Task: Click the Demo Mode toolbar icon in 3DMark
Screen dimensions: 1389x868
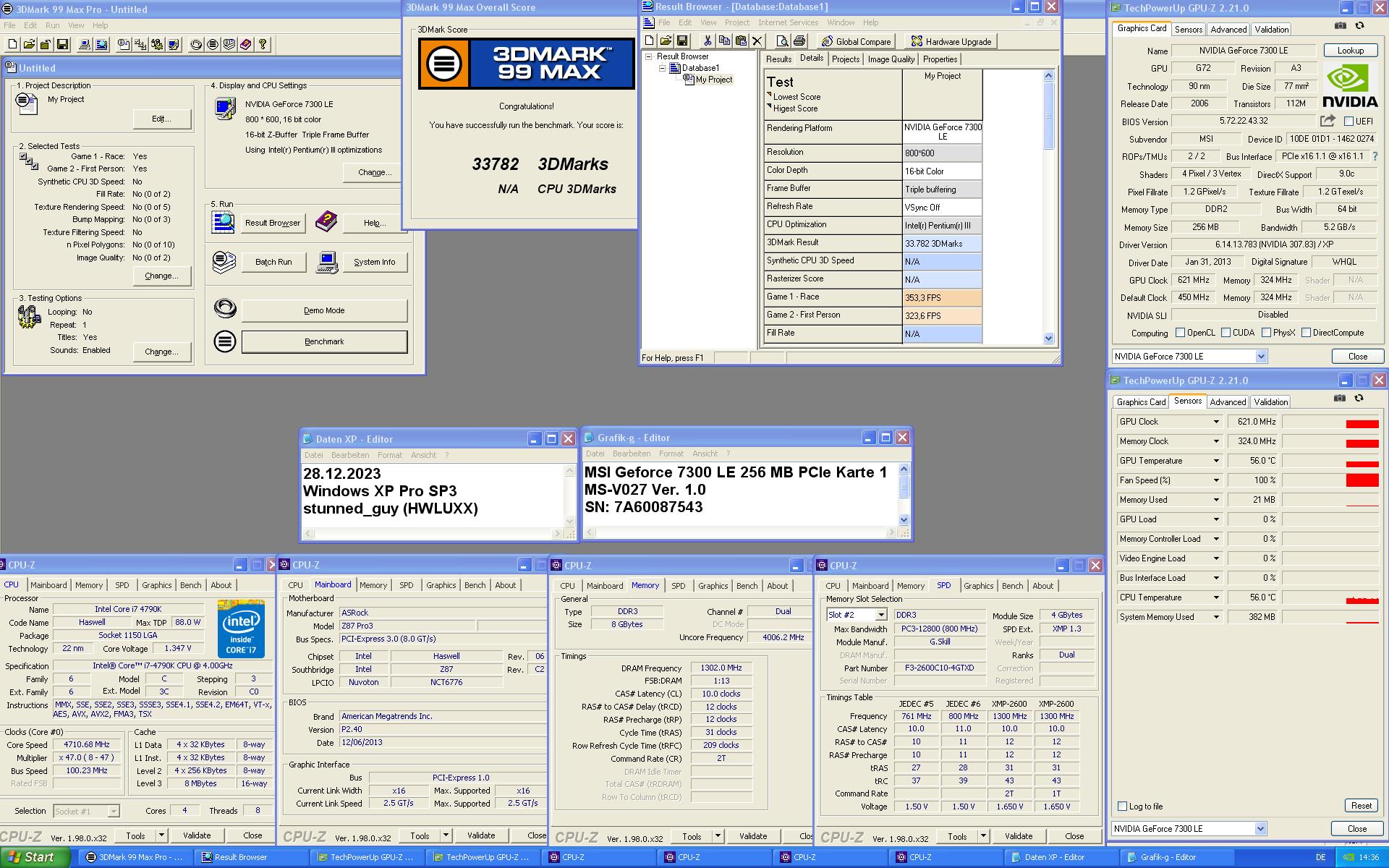Action: tap(196, 45)
